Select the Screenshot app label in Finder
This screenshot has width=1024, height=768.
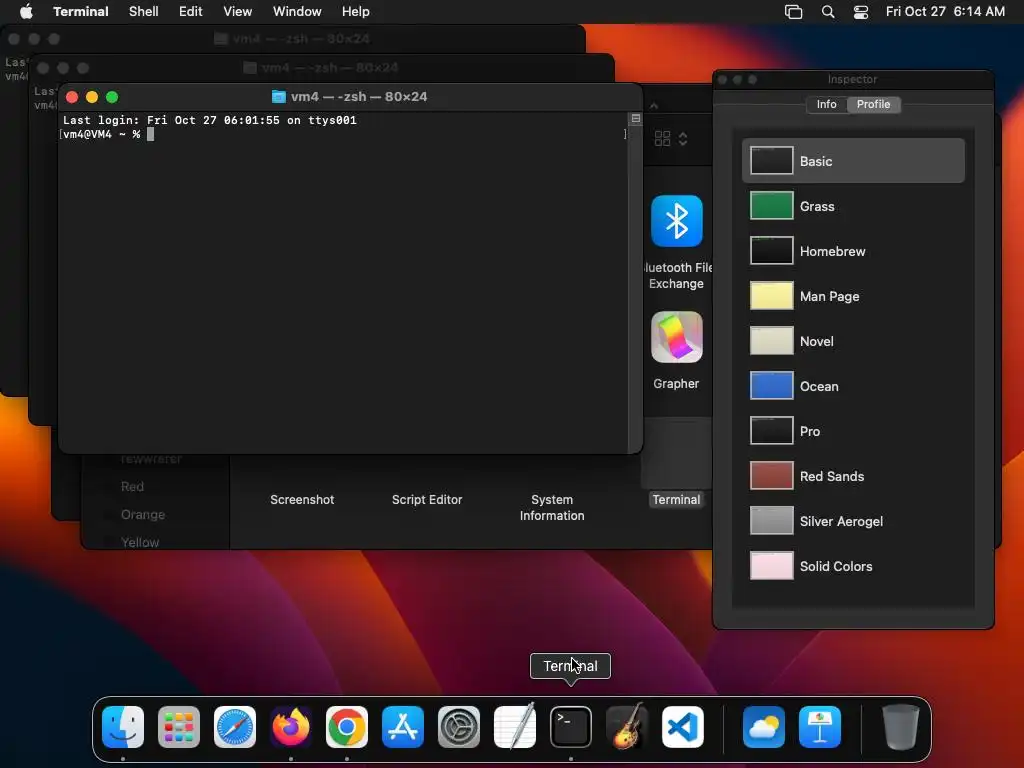point(302,500)
